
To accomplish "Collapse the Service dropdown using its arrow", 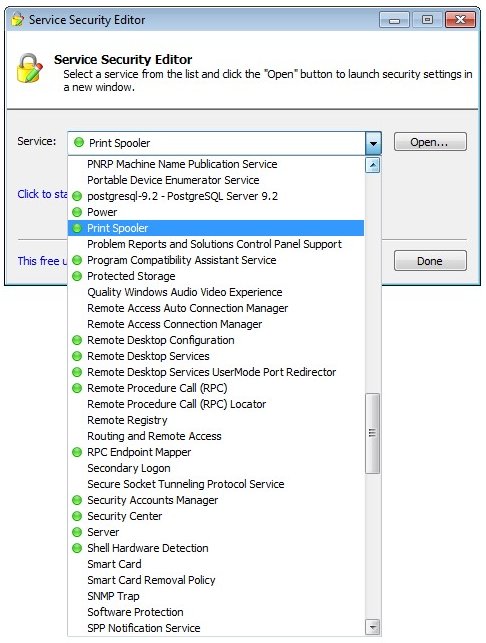I will click(x=373, y=143).
